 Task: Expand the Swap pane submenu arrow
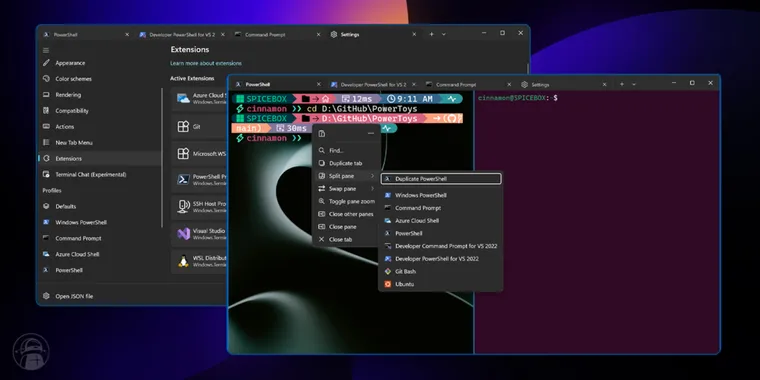373,189
